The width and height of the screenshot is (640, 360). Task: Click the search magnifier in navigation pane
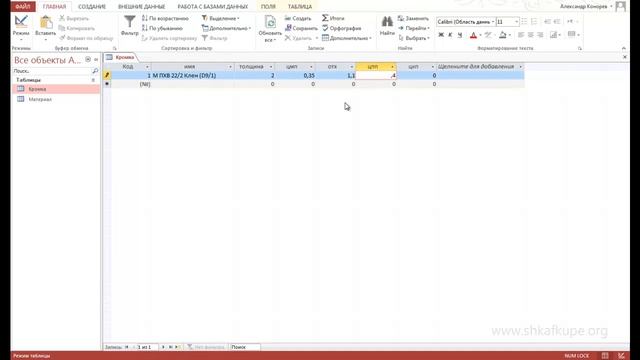(x=95, y=71)
